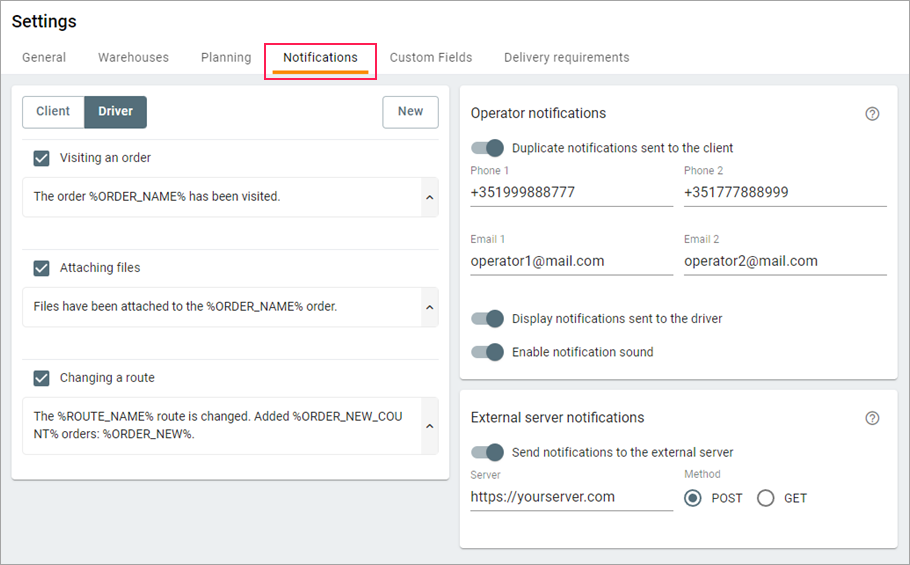The image size is (910, 565).
Task: Disable the Enable notification sound switch
Action: (488, 352)
